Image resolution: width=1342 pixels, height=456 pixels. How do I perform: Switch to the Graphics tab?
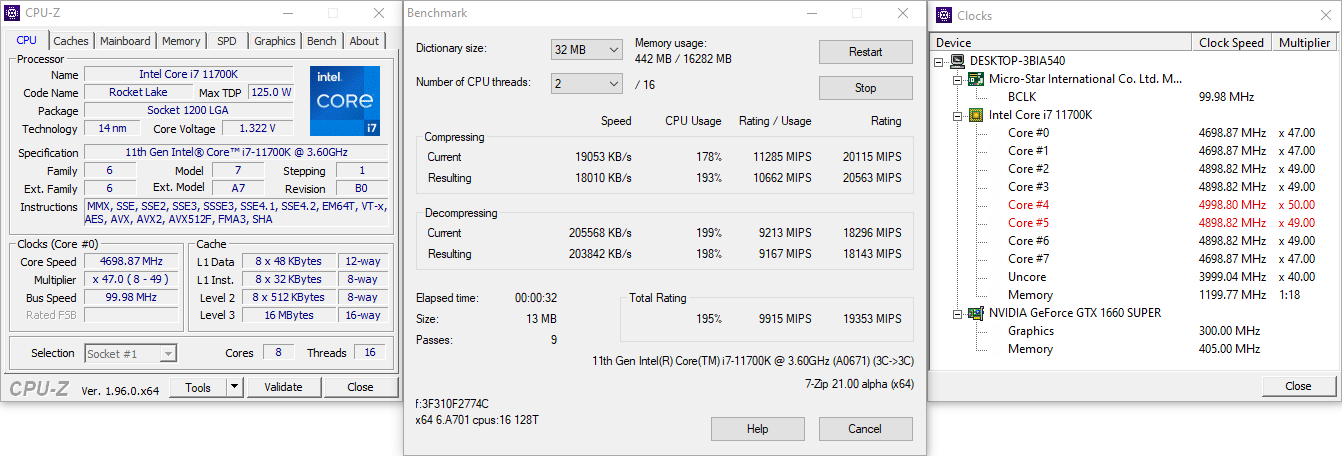274,41
